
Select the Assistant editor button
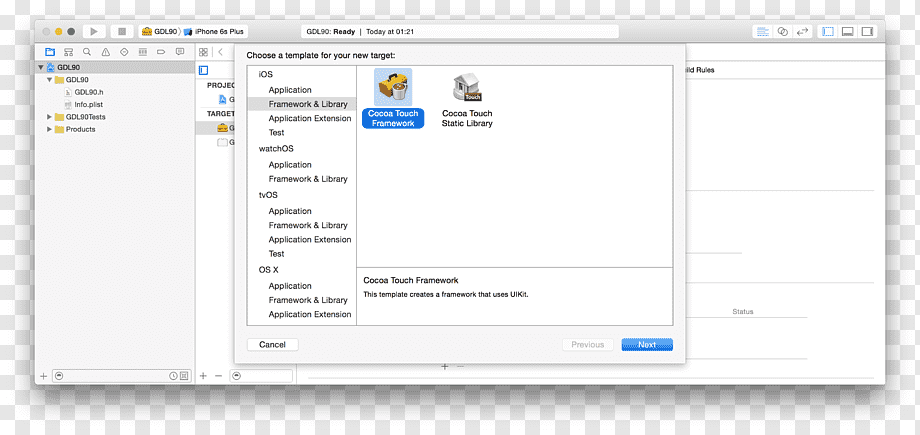pyautogui.click(x=782, y=32)
